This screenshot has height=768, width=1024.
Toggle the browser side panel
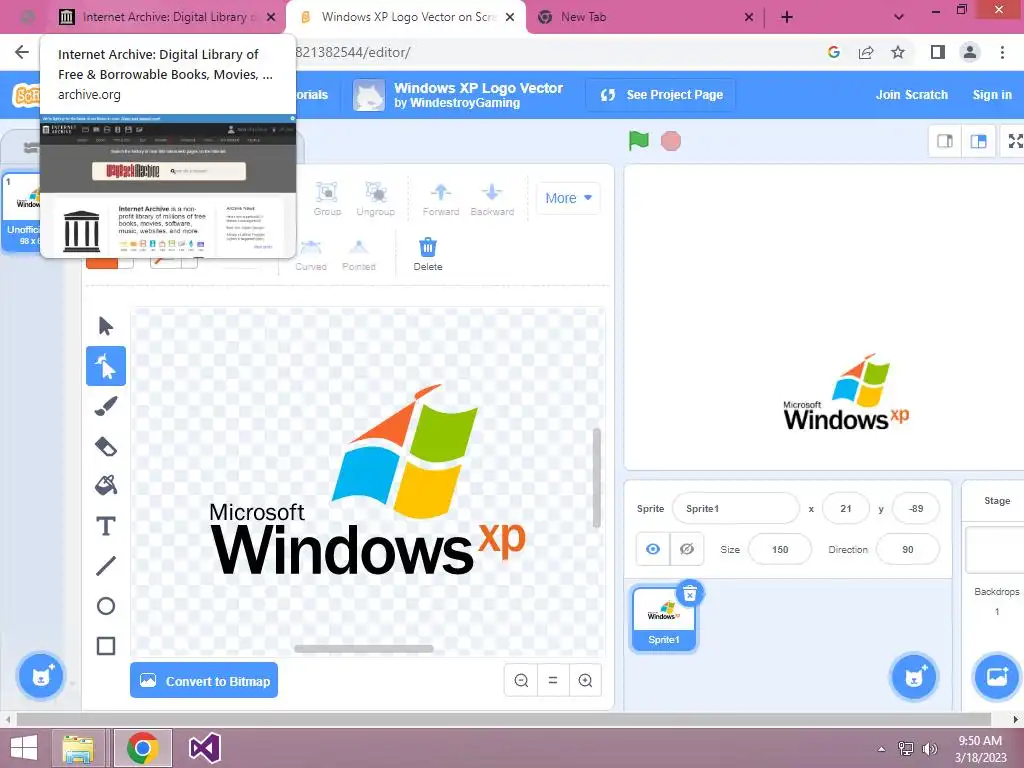[938, 52]
